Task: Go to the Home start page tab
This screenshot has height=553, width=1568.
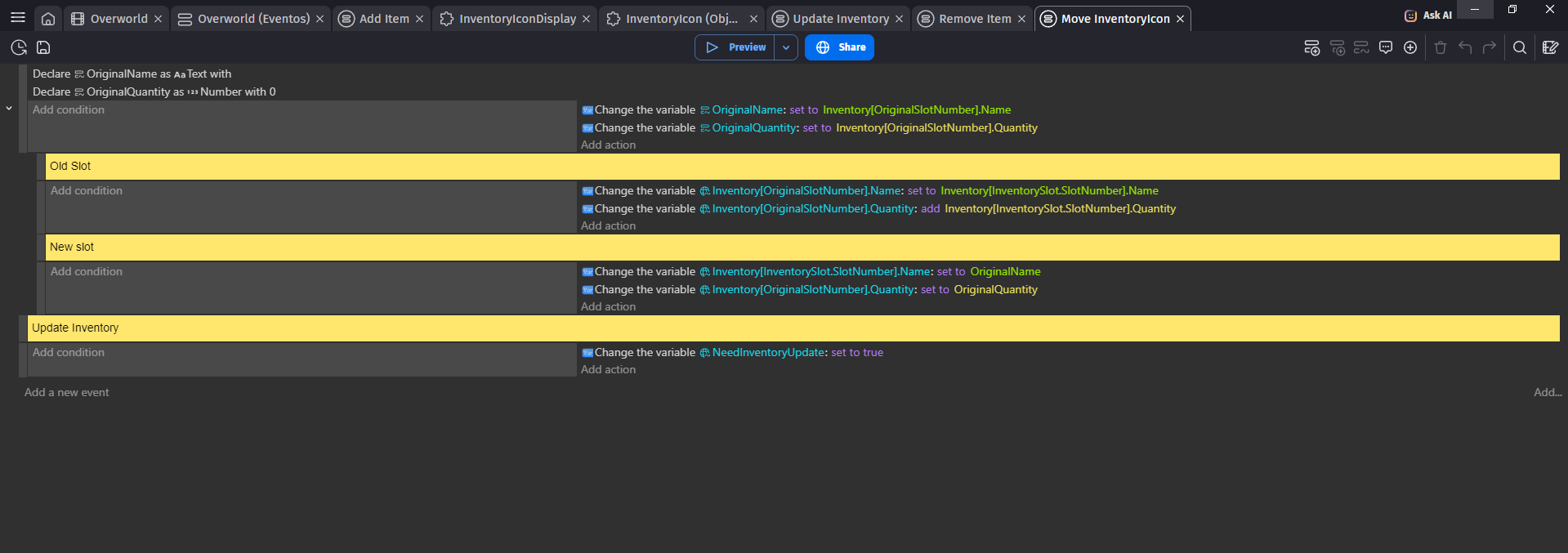Action: coord(48,19)
